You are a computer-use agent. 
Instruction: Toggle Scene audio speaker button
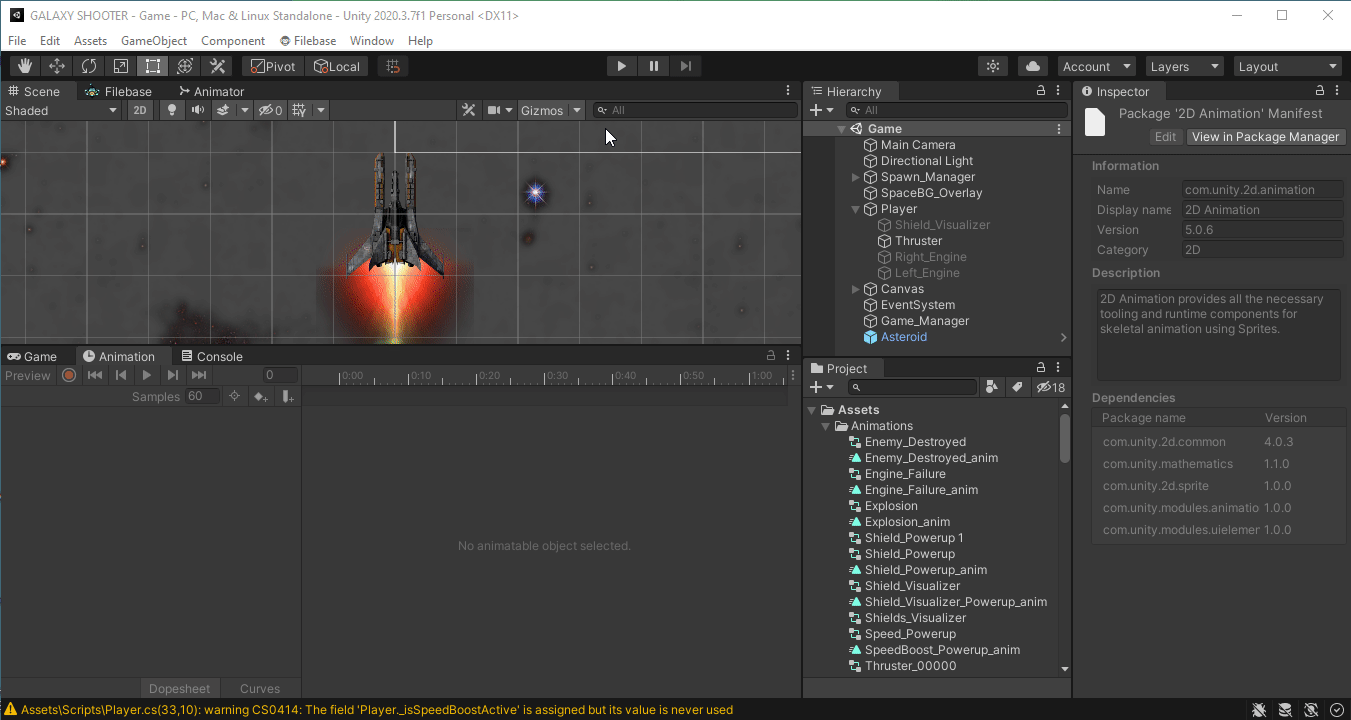[198, 110]
